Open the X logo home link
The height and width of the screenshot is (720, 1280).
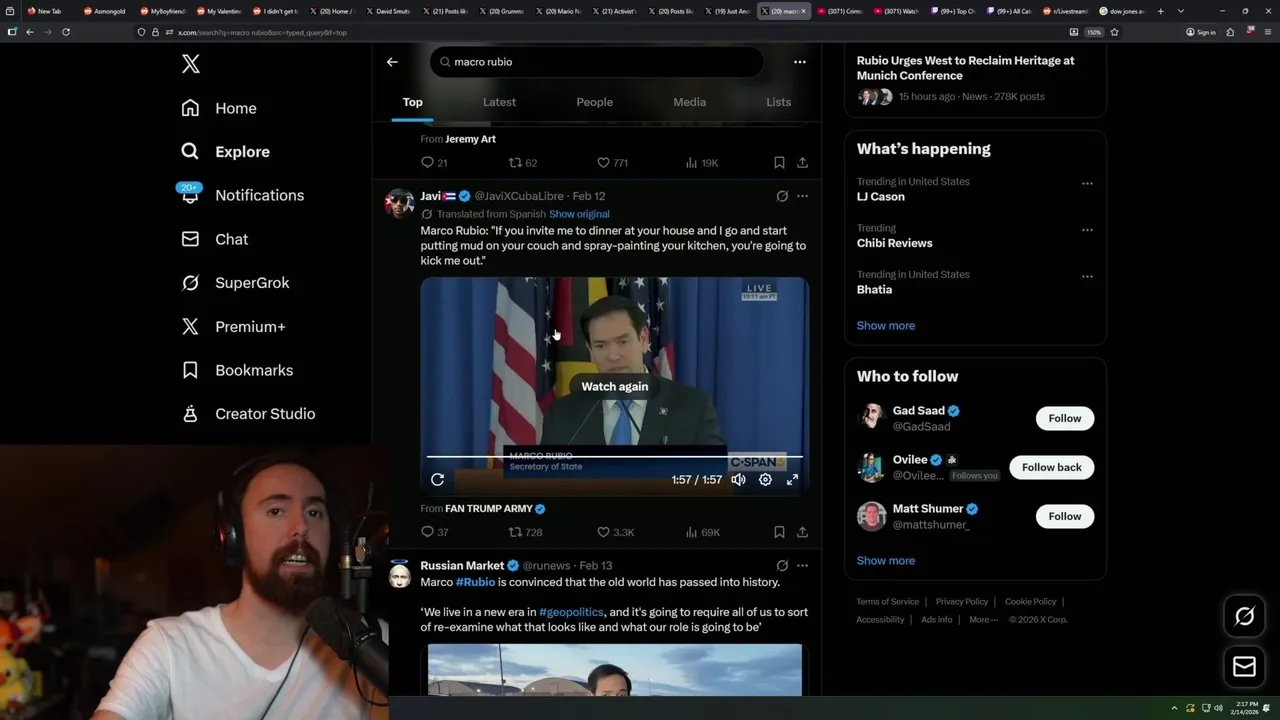tap(191, 64)
